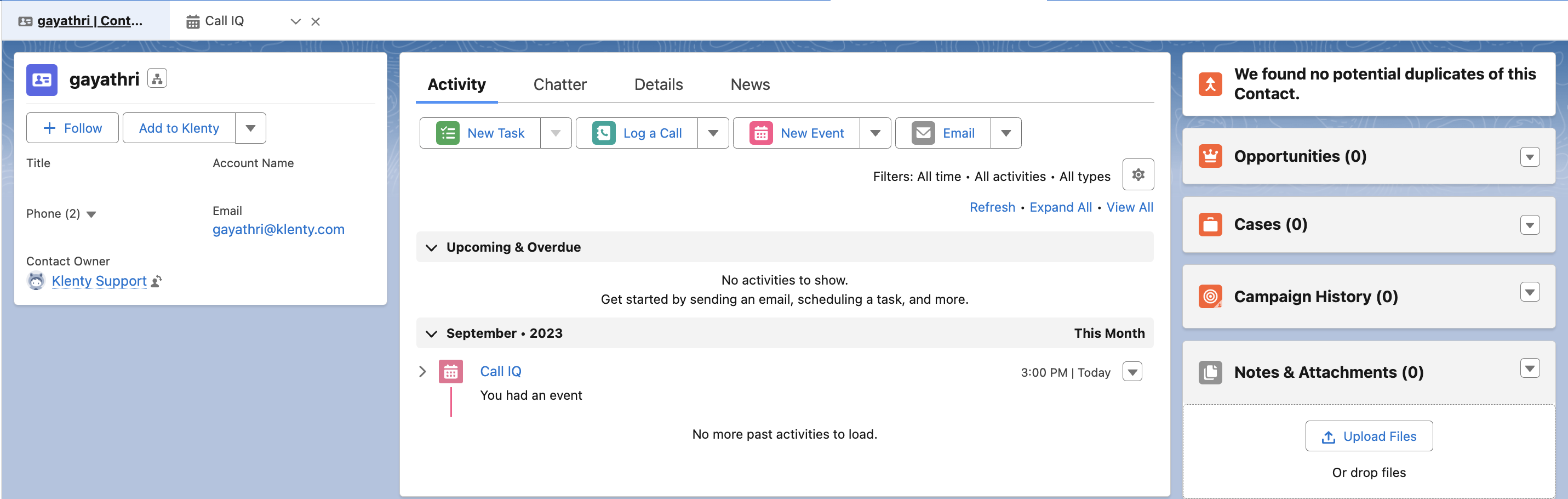Open the Klenty Support owner link

[99, 281]
